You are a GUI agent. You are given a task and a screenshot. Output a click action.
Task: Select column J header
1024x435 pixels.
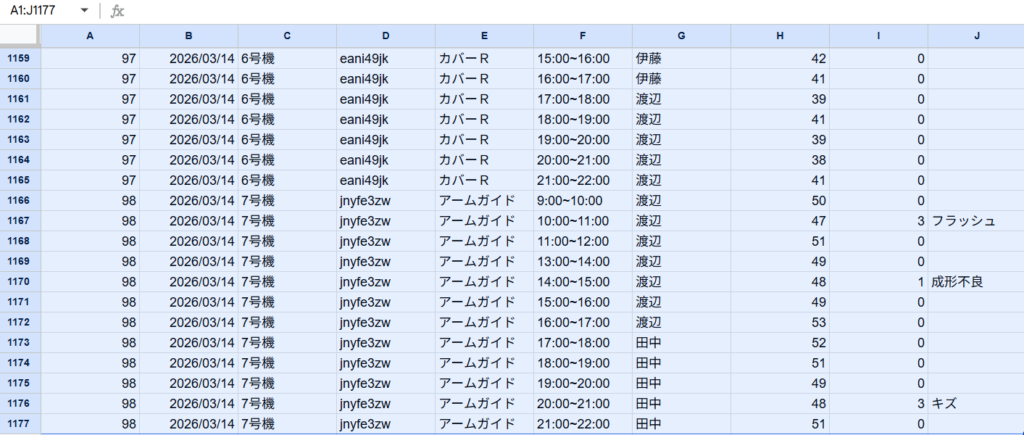pyautogui.click(x=975, y=36)
